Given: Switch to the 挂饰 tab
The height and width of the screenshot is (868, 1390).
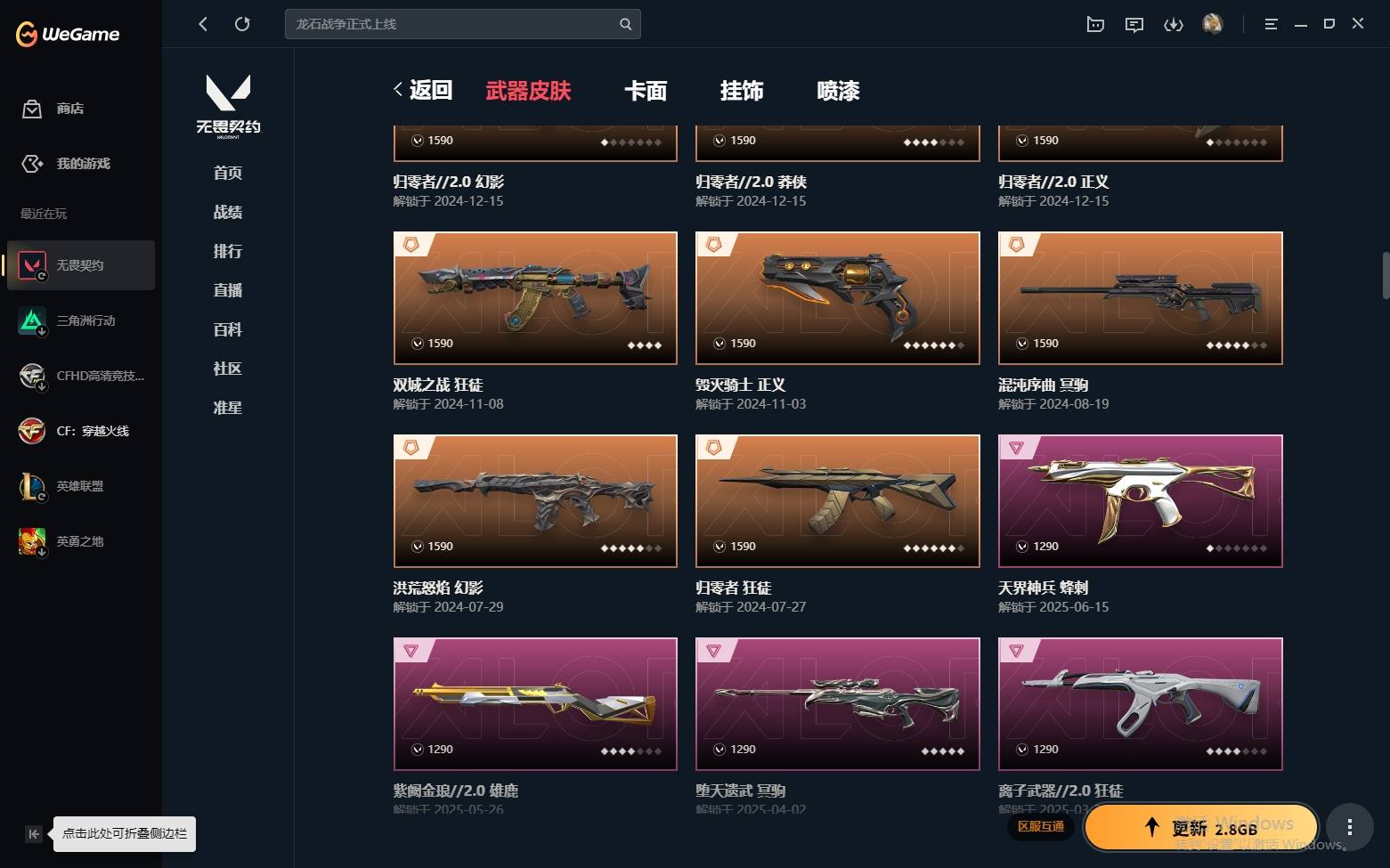Looking at the screenshot, I should [x=742, y=91].
